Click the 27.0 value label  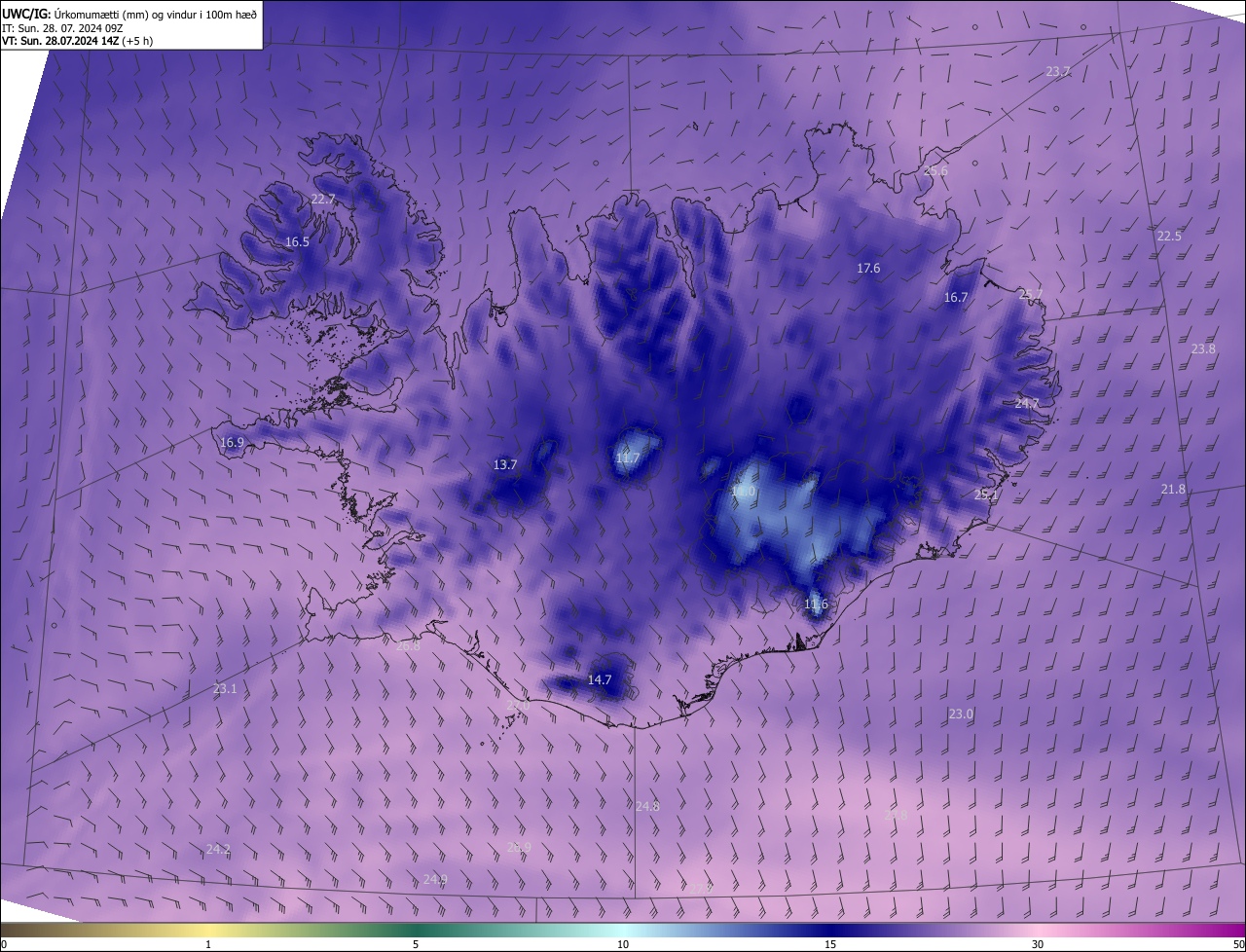tap(519, 705)
